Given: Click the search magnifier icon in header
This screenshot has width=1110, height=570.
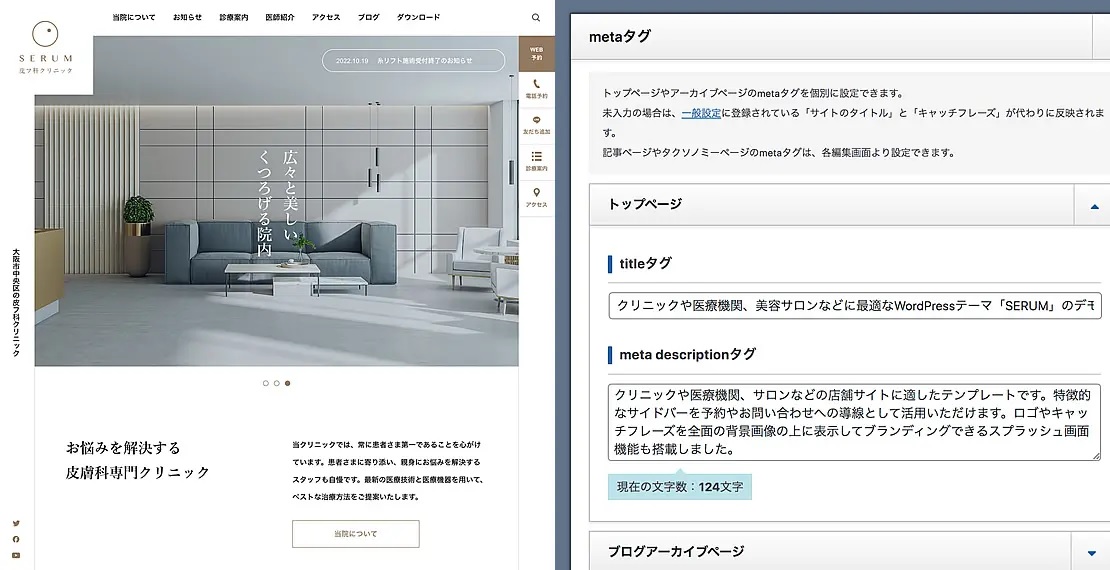Looking at the screenshot, I should (x=536, y=17).
